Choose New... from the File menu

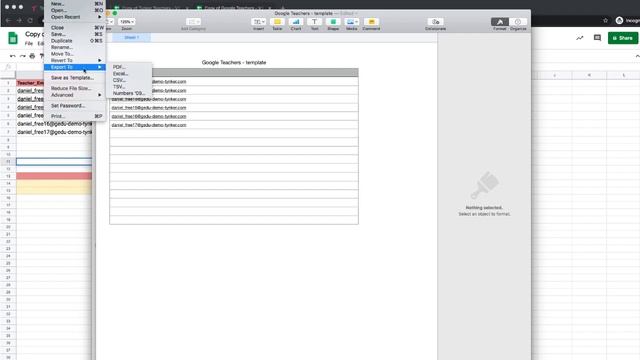[75, 4]
